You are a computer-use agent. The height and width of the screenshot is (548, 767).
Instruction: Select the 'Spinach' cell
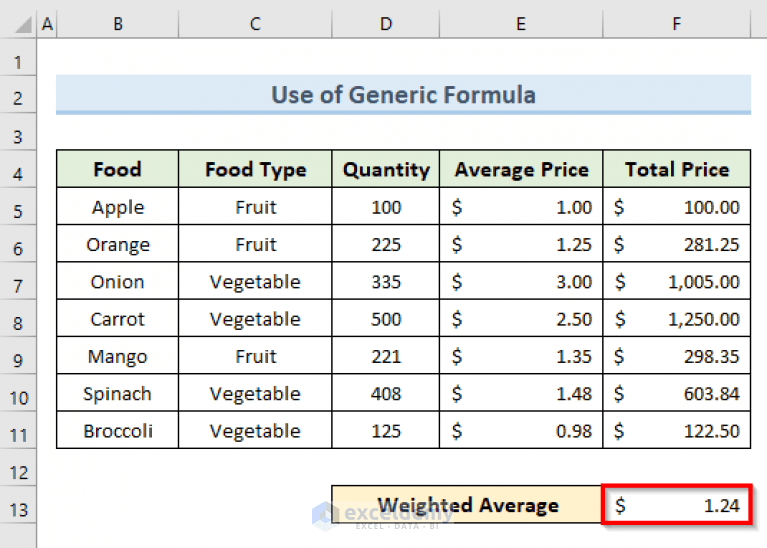pos(118,393)
